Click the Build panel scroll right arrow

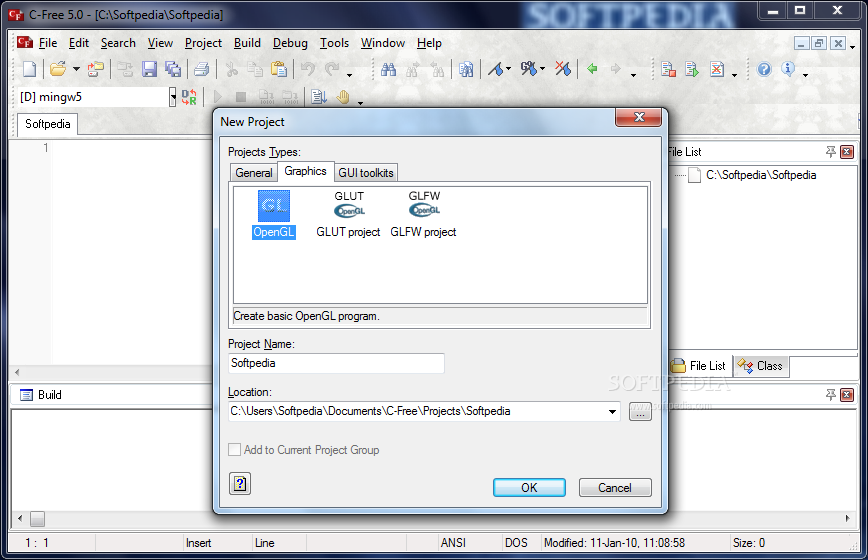(x=848, y=518)
